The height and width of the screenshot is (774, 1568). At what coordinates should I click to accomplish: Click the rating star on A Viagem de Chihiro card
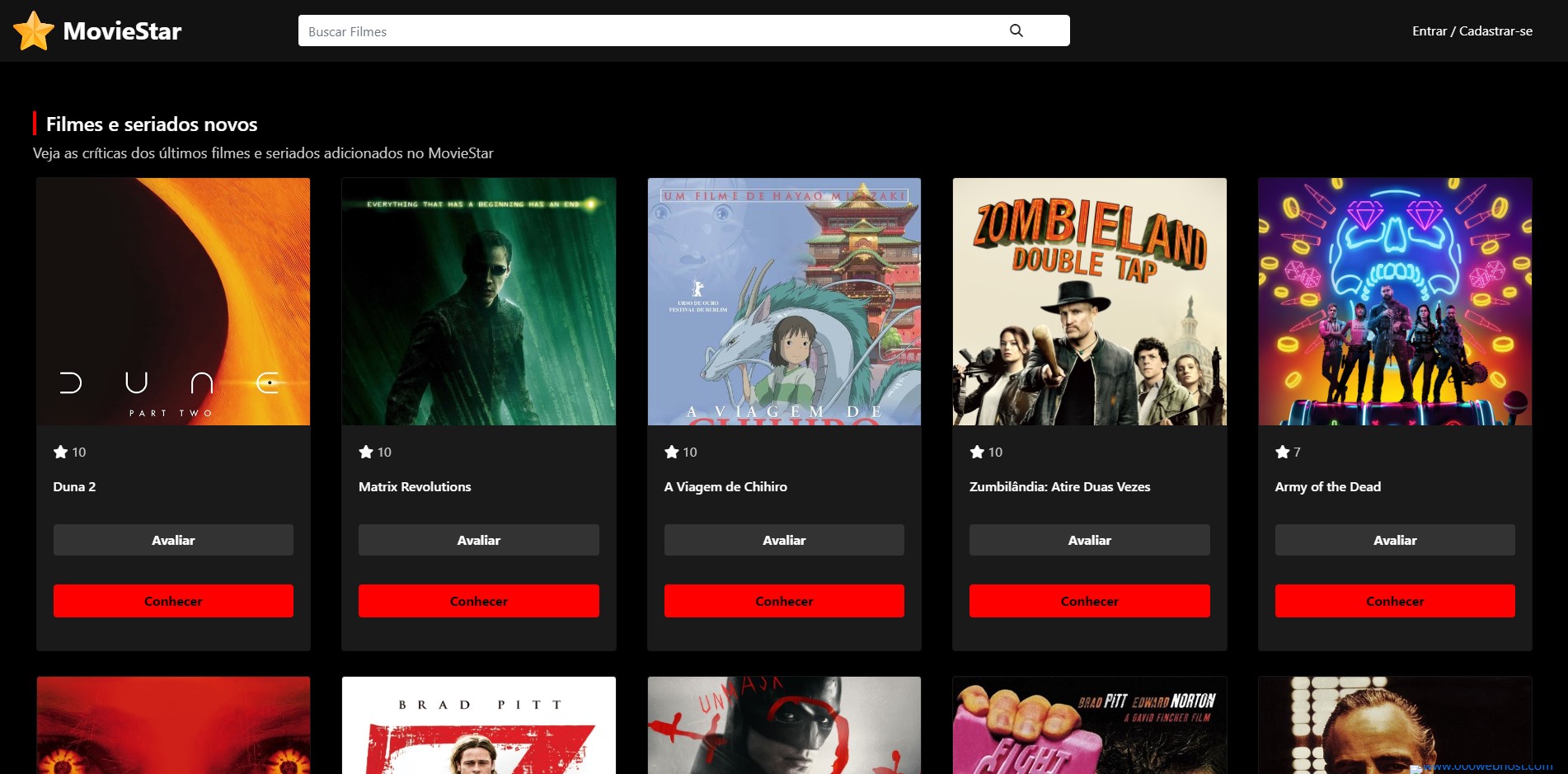pos(672,452)
